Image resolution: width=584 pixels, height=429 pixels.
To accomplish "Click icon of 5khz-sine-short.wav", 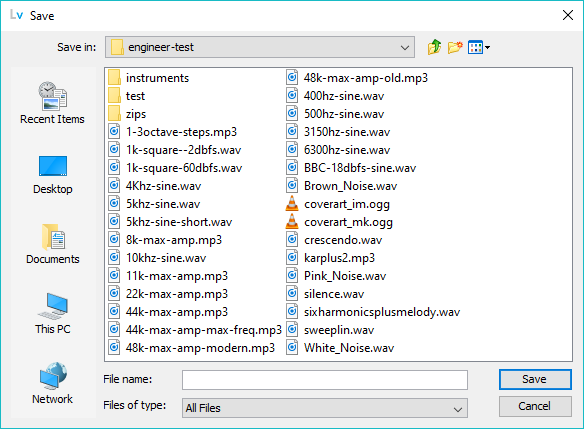I will [x=114, y=222].
